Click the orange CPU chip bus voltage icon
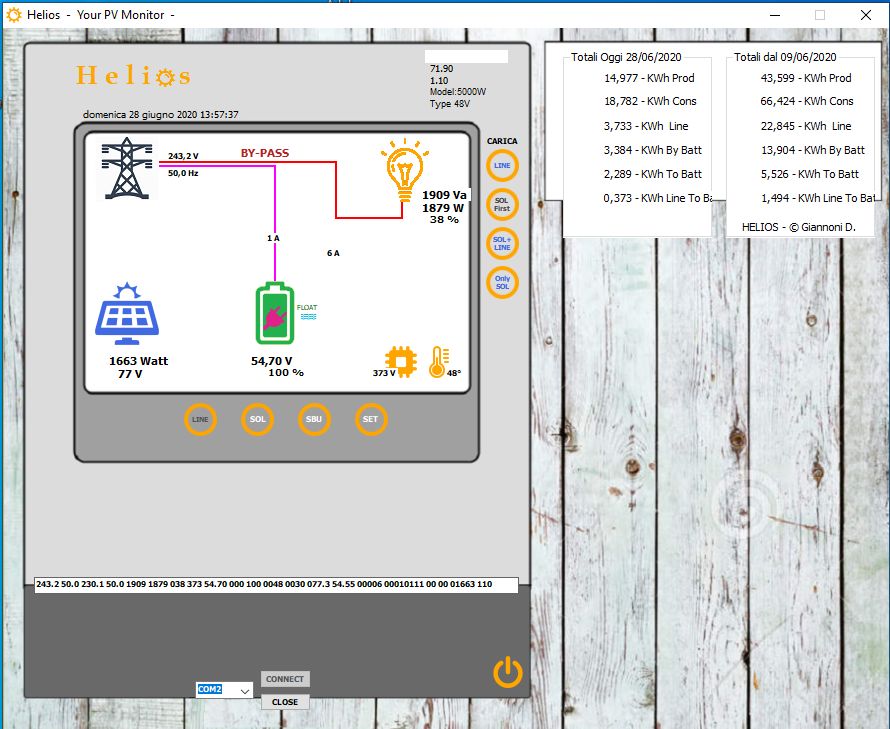Viewport: 890px width, 729px height. (x=401, y=361)
